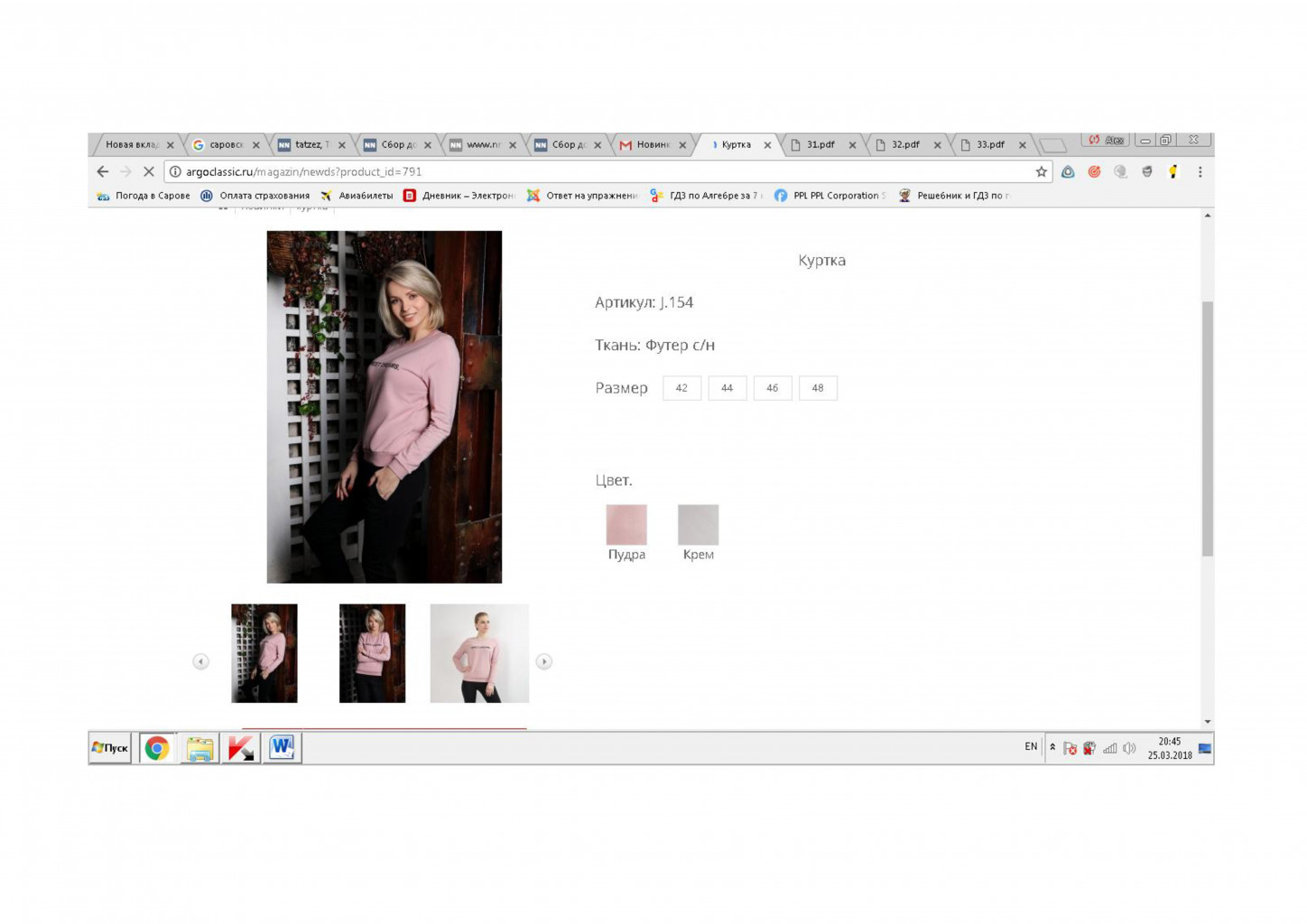Close the 33.pdf tab
The height and width of the screenshot is (924, 1307).
coord(1022,145)
